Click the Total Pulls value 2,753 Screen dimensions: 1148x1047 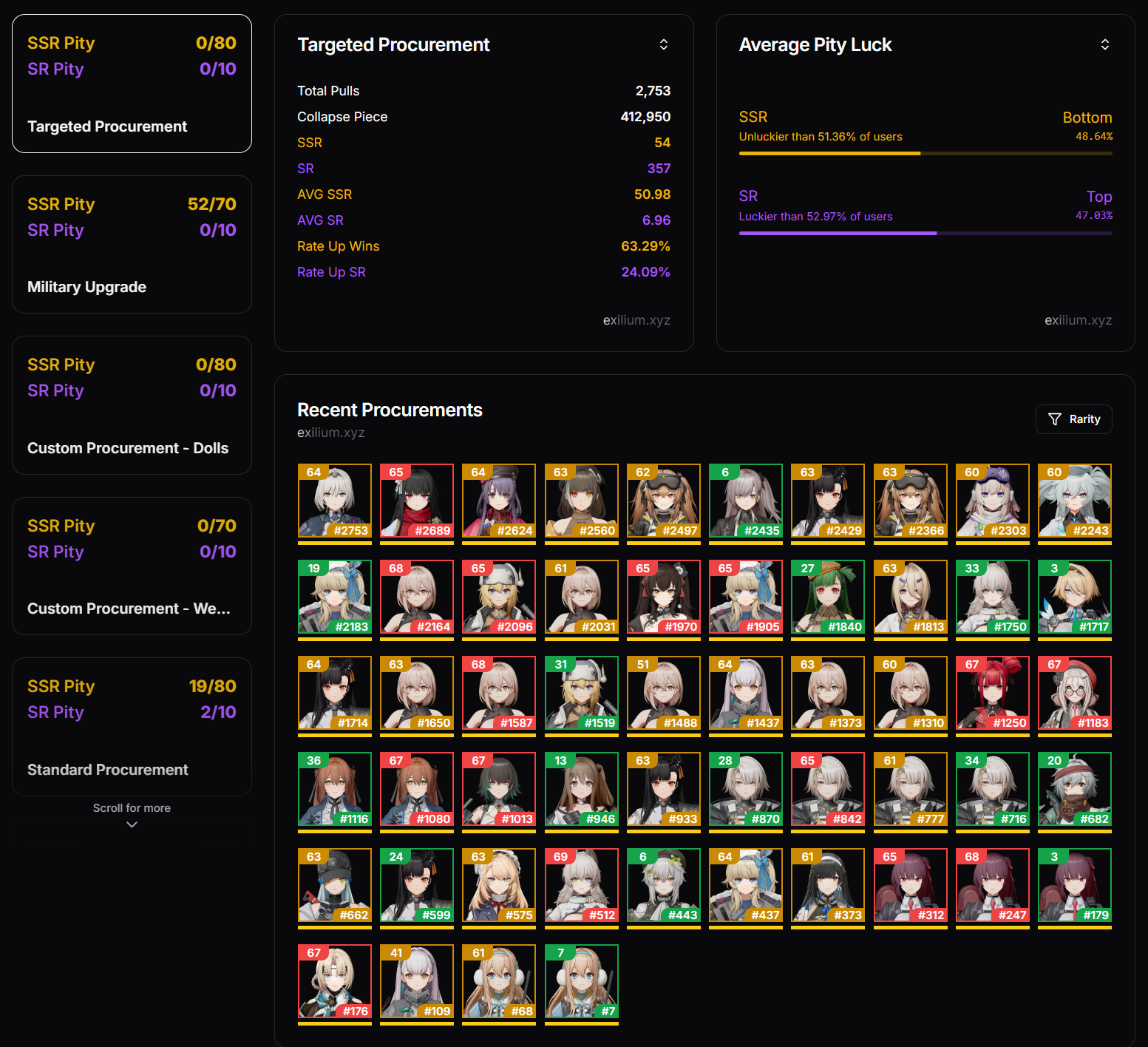click(x=653, y=91)
